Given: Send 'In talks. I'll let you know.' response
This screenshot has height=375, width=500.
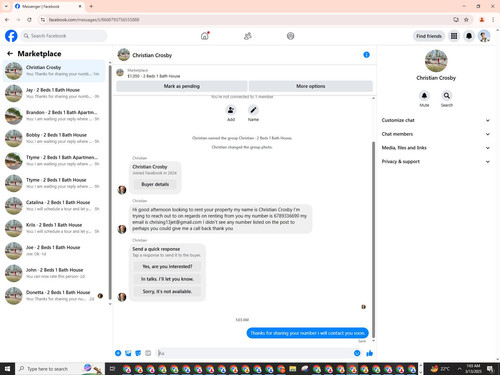Looking at the screenshot, I should click(x=167, y=279).
